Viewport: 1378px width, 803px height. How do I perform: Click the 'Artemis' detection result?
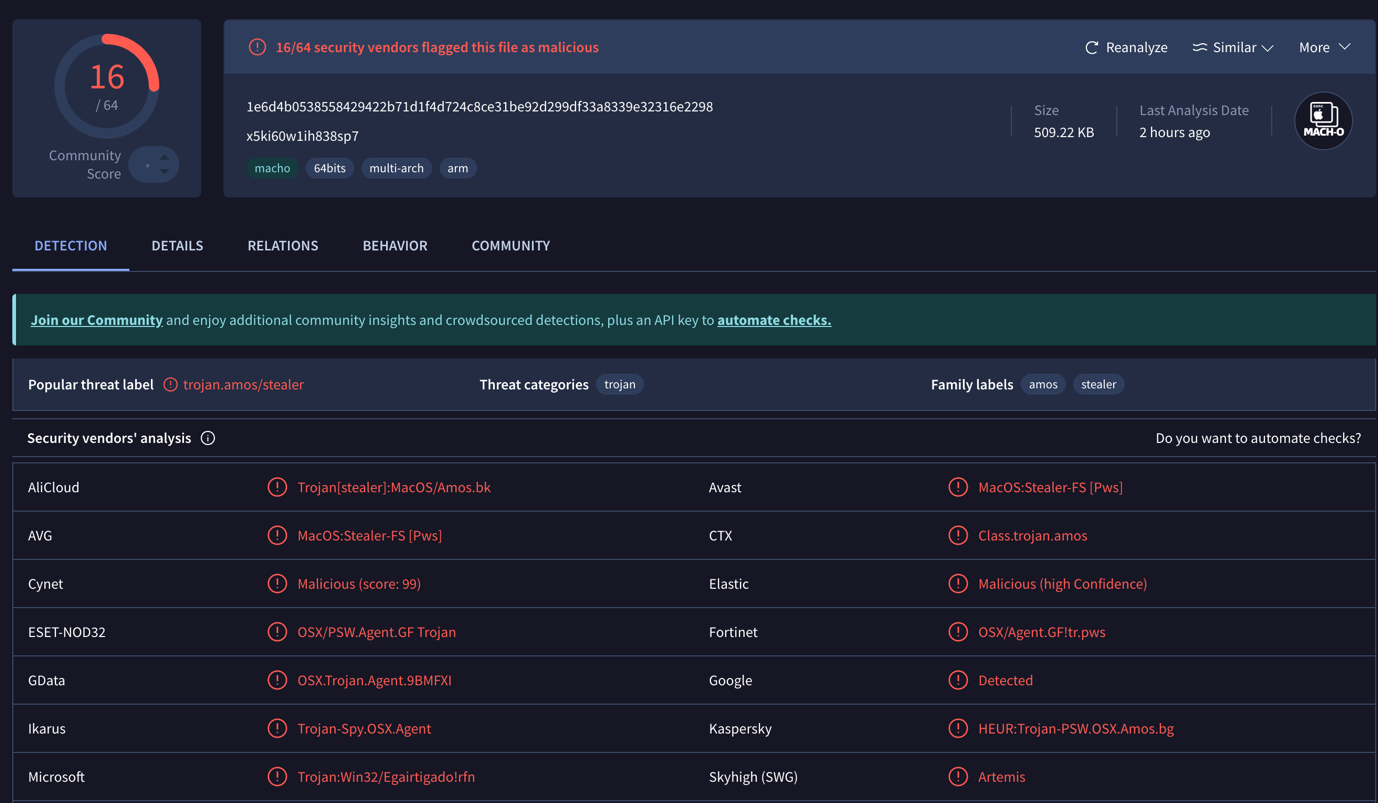click(1002, 776)
